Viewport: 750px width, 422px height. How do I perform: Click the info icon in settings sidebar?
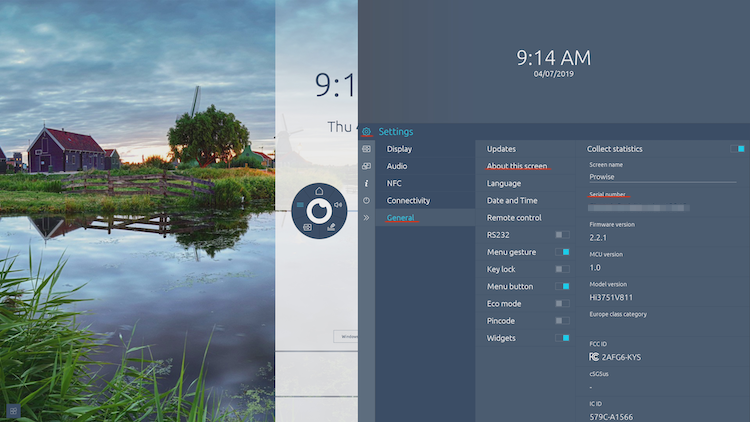[367, 183]
